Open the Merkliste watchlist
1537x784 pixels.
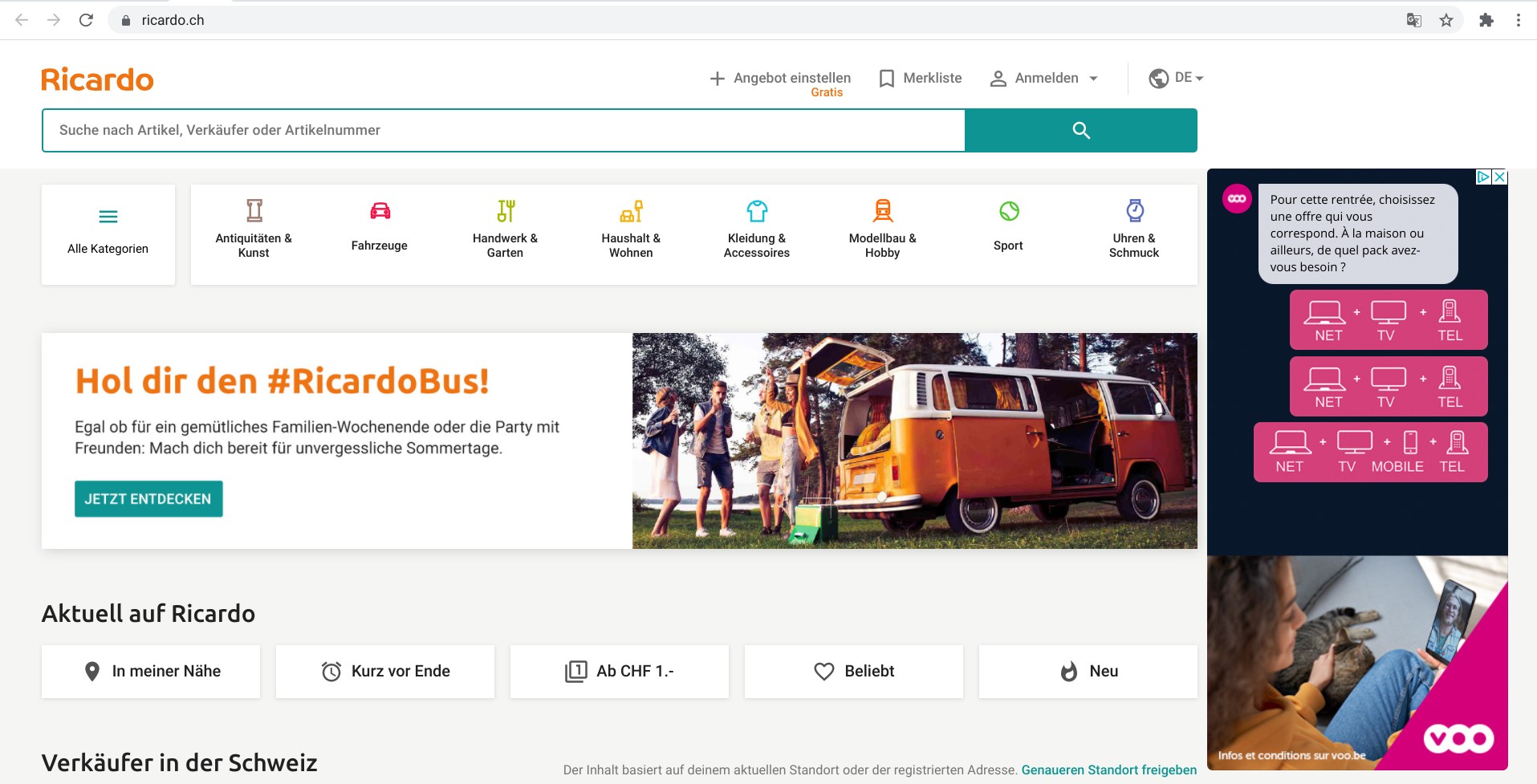click(x=921, y=78)
